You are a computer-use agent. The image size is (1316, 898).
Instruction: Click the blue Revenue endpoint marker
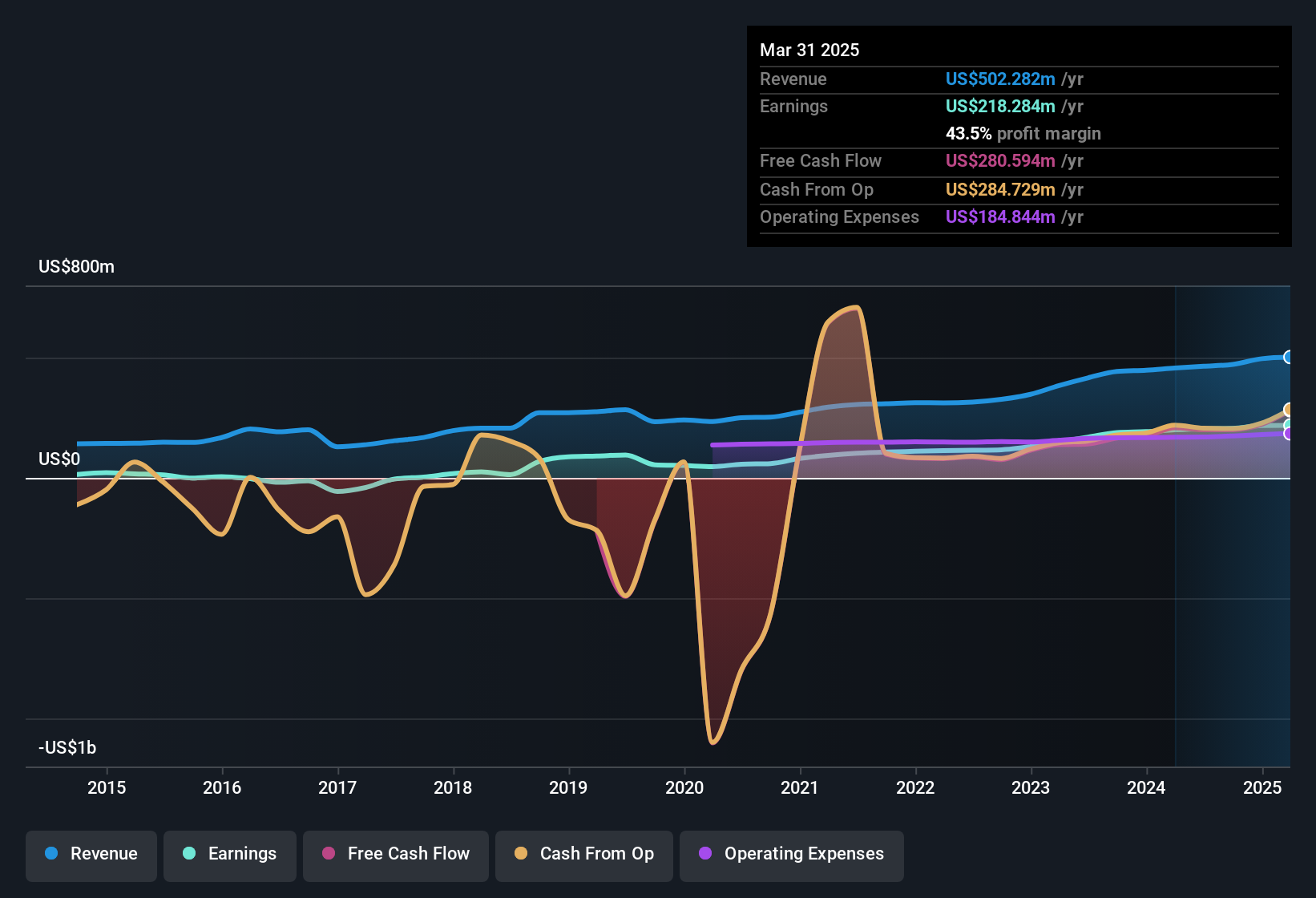[x=1289, y=357]
